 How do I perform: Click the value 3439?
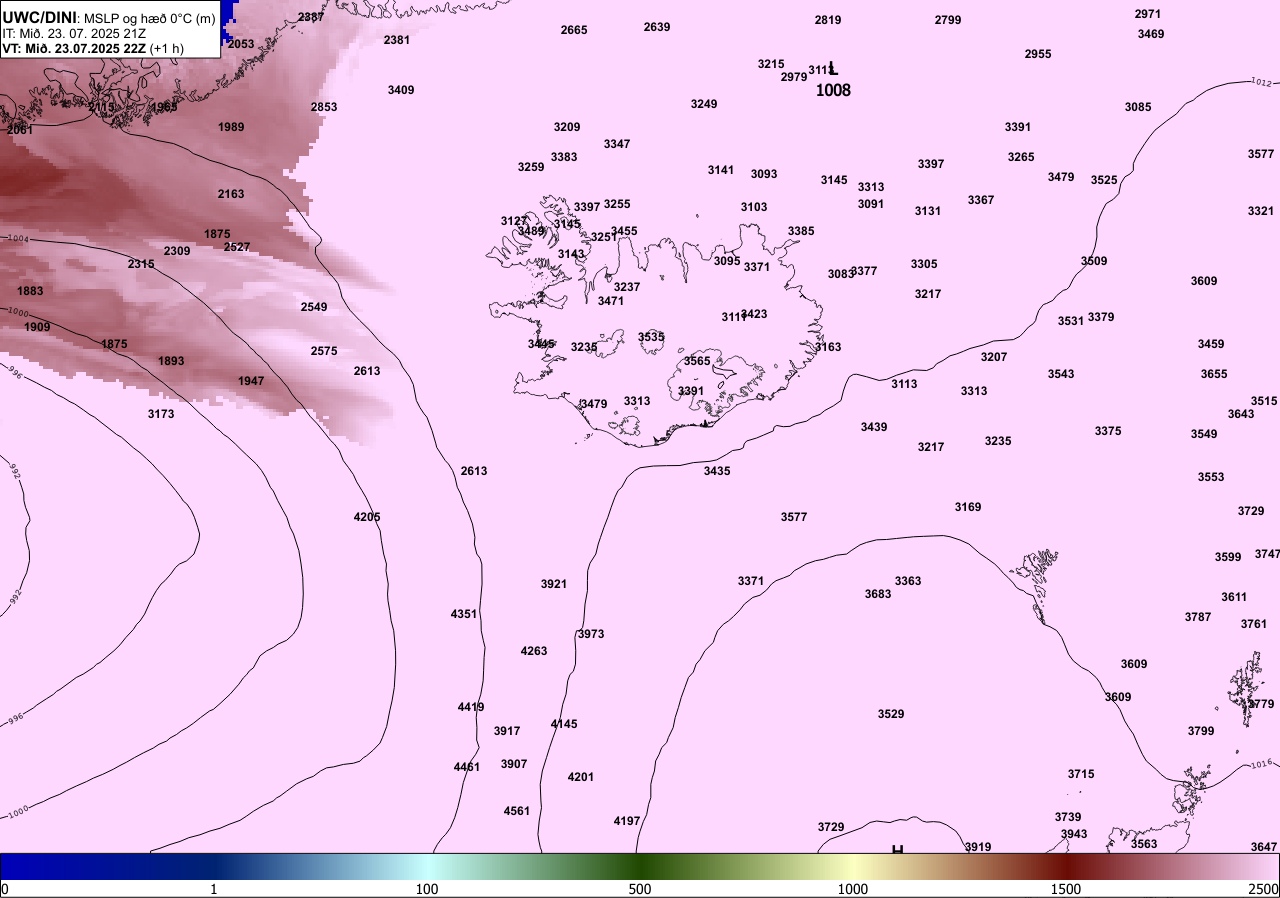874,427
